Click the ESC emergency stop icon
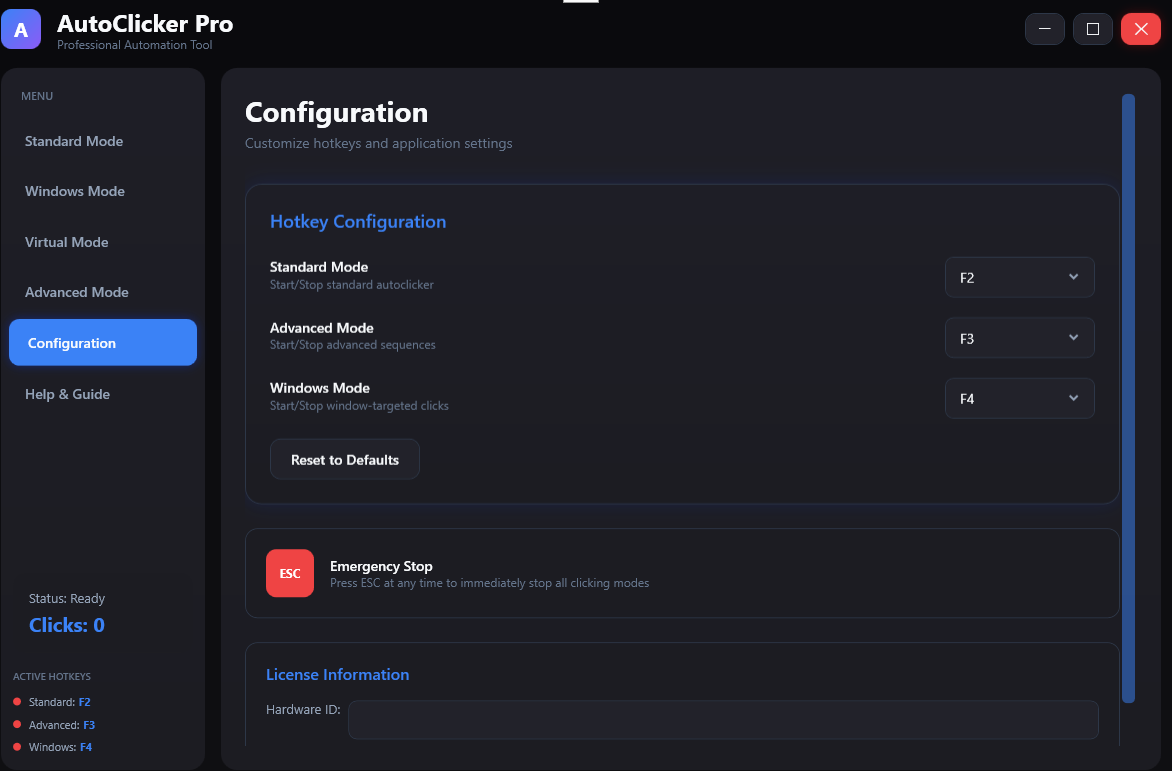1172x771 pixels. pos(290,573)
